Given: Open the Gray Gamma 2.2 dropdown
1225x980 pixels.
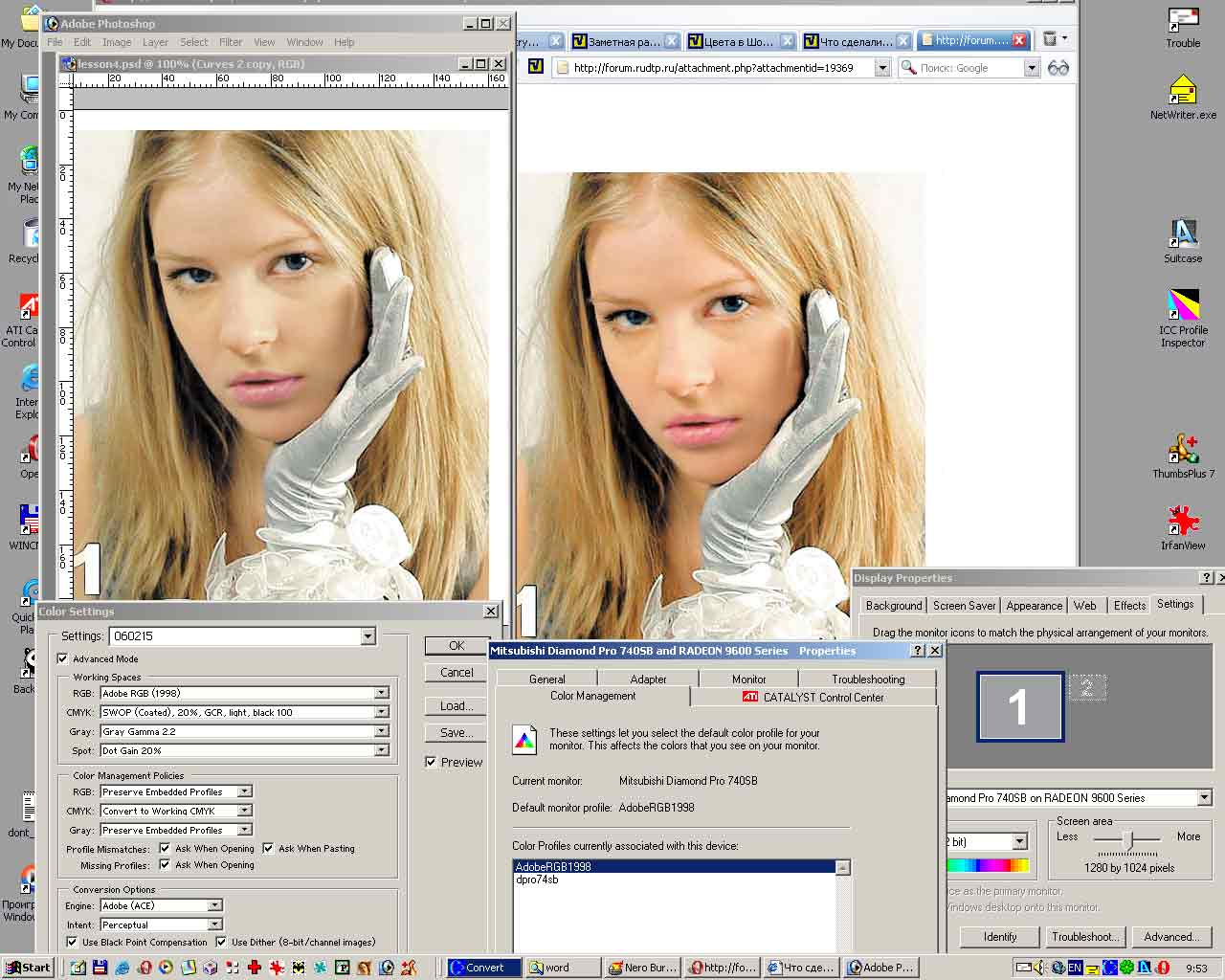Looking at the screenshot, I should coord(381,731).
